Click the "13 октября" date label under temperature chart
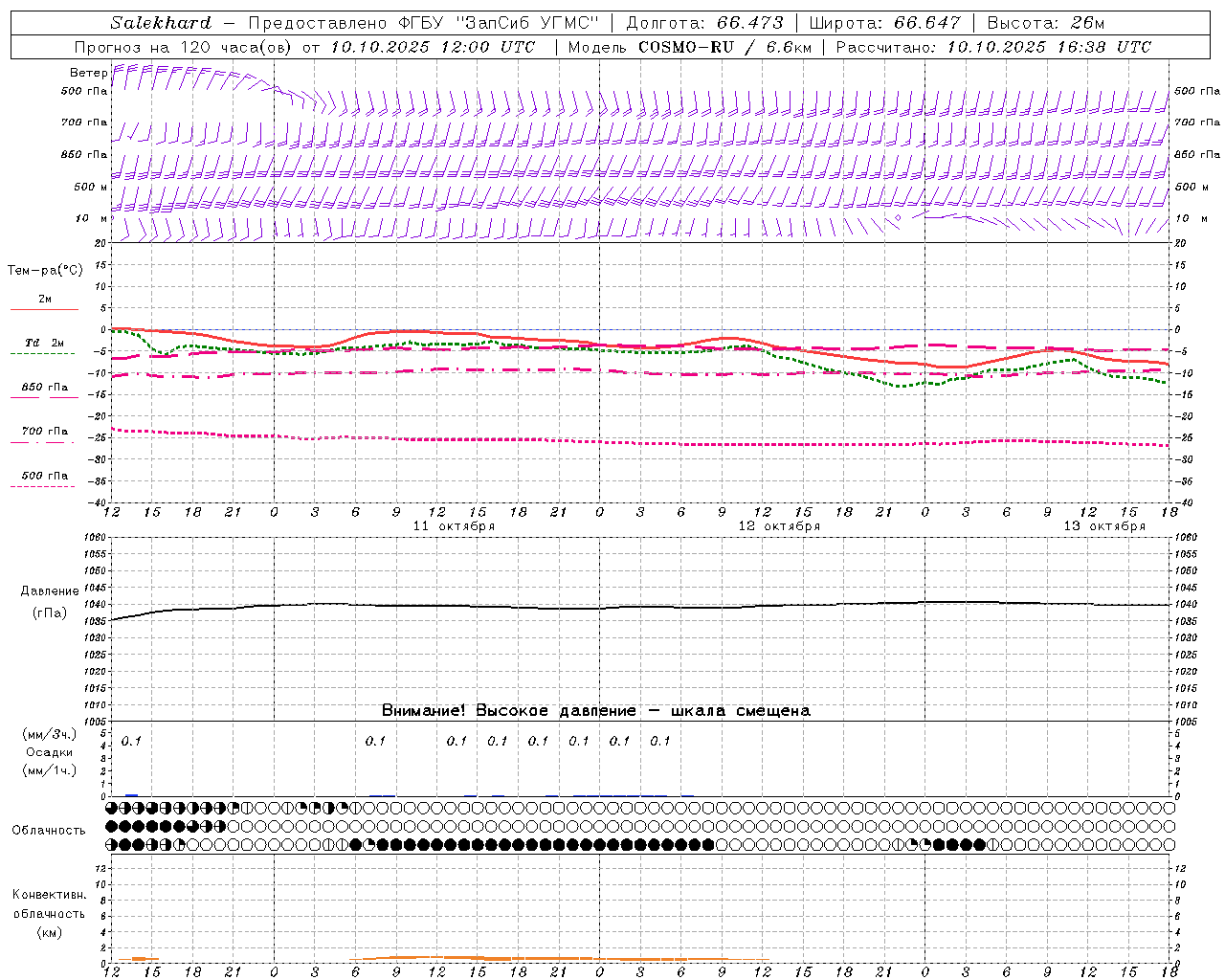 [x=1104, y=526]
